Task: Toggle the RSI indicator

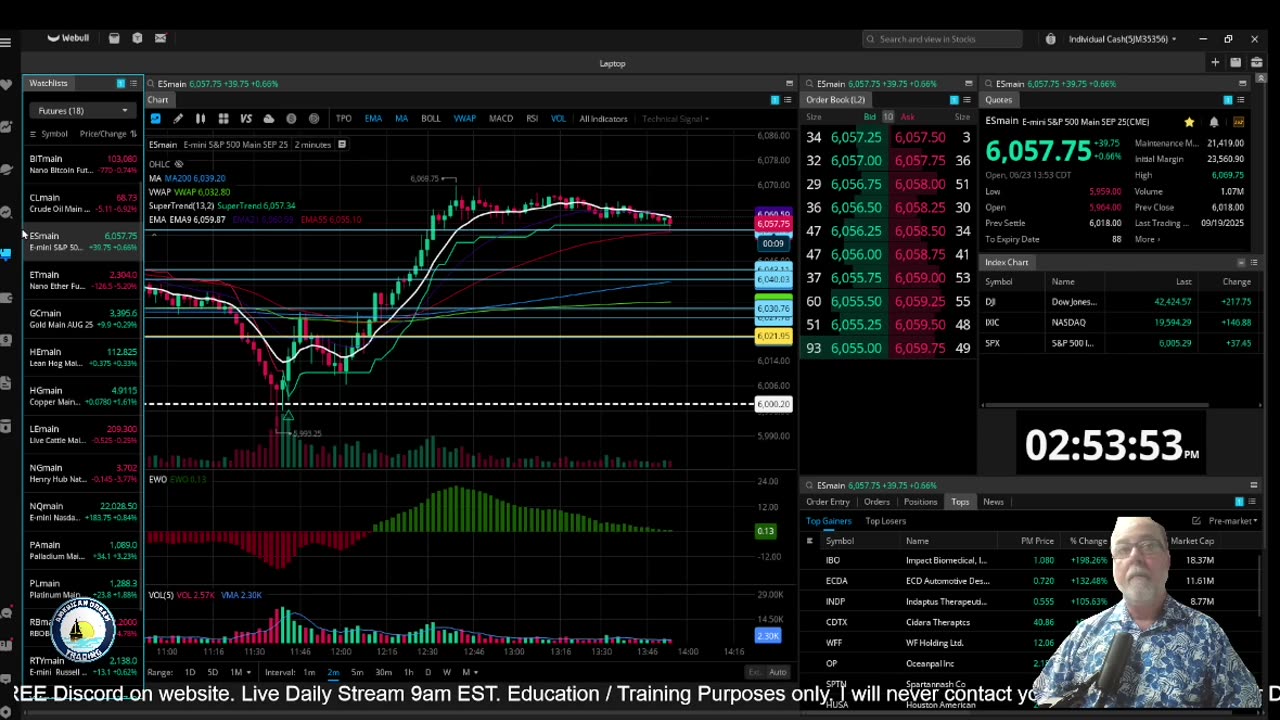Action: tap(532, 119)
